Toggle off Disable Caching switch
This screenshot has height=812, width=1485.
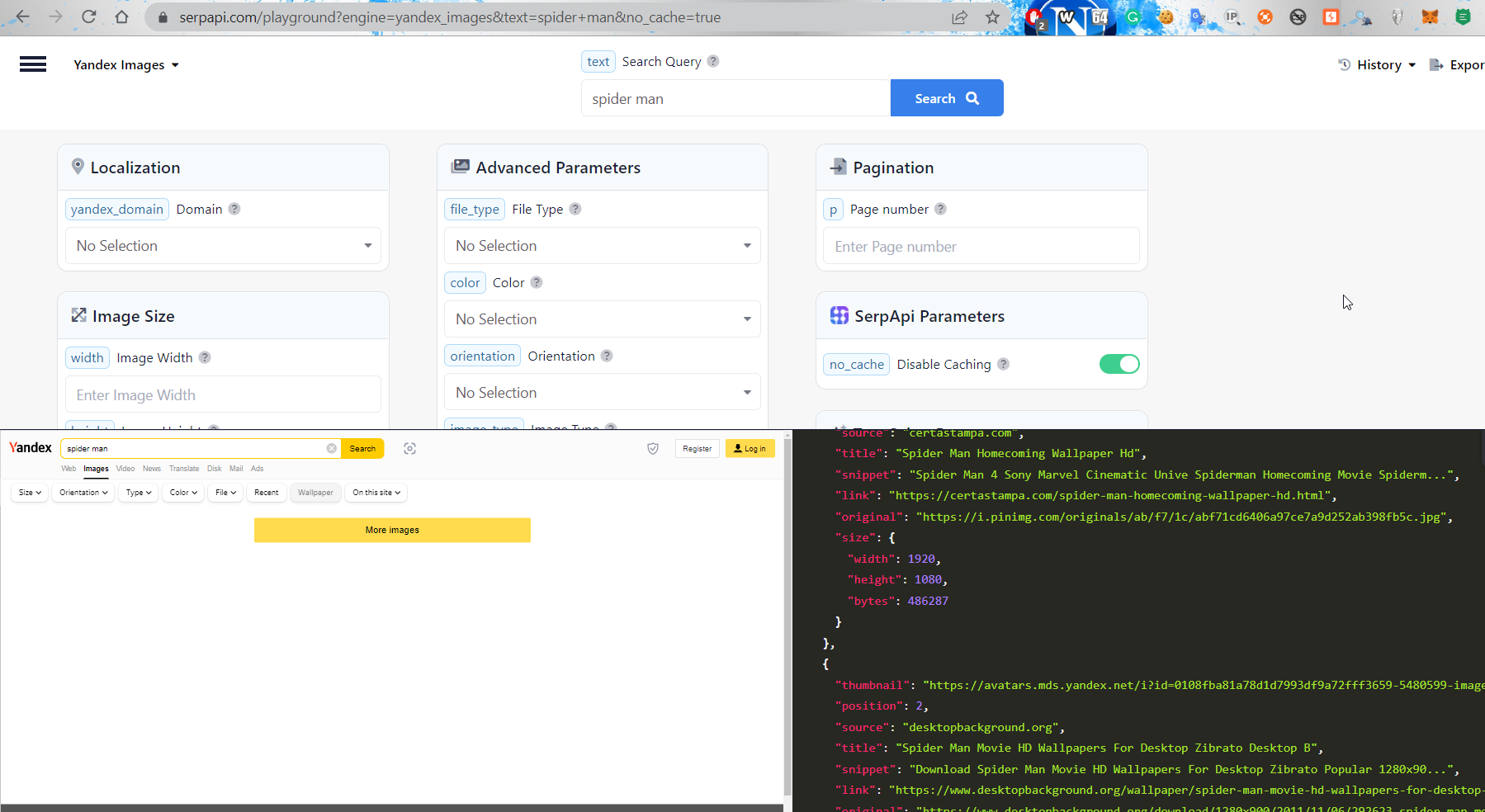coord(1119,364)
